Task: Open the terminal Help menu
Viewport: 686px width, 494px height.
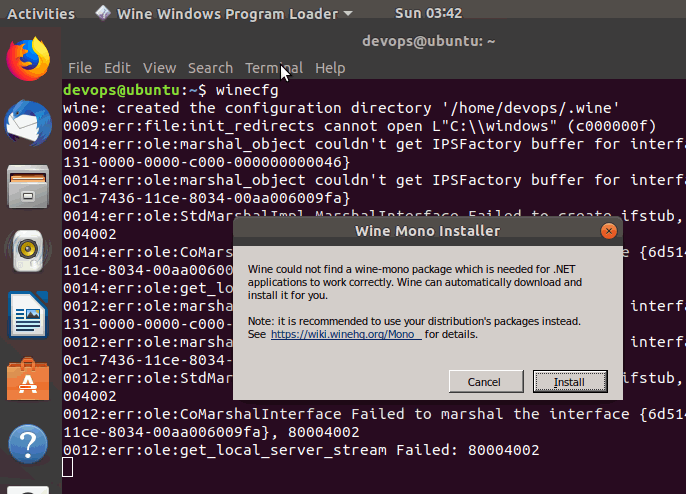Action: [x=330, y=68]
